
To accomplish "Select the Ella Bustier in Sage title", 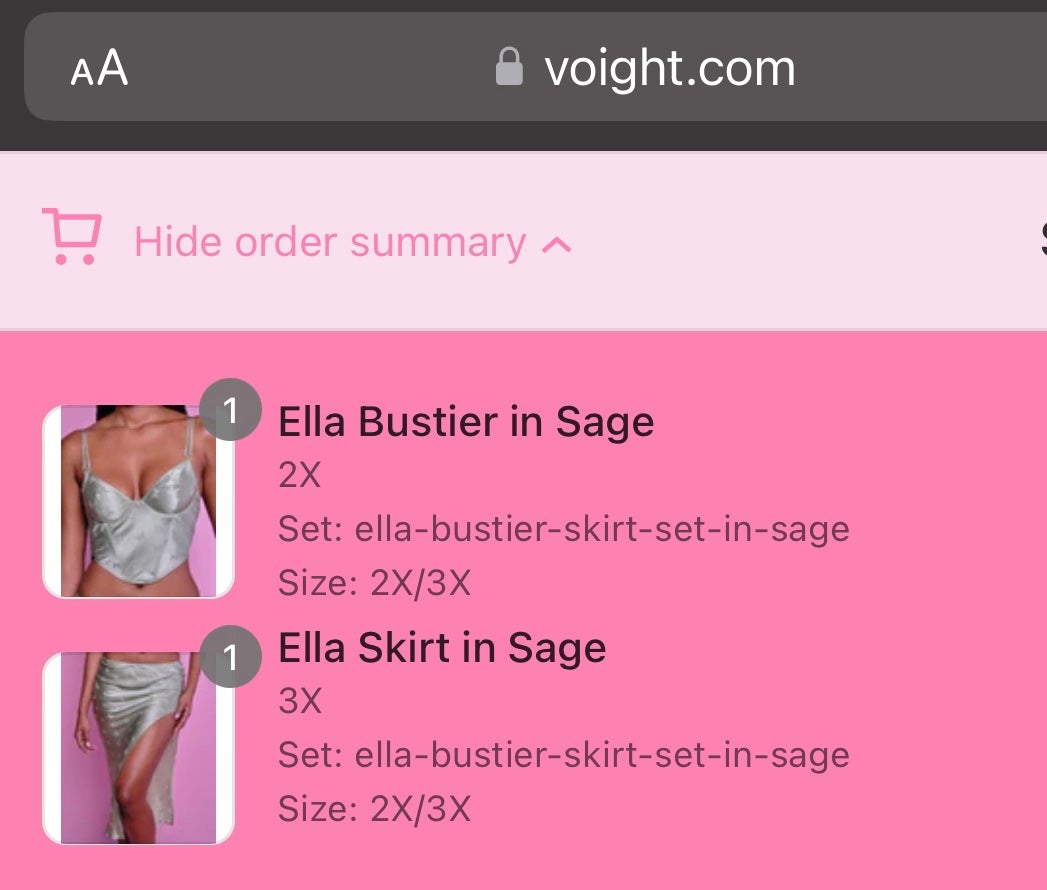I will [x=466, y=422].
